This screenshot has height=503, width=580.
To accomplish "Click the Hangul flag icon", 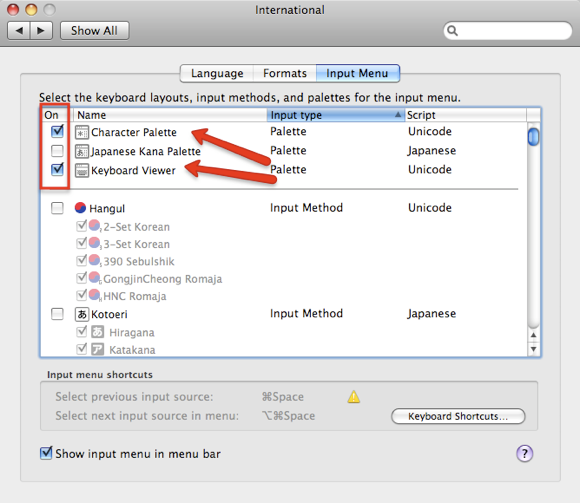I will [80, 208].
